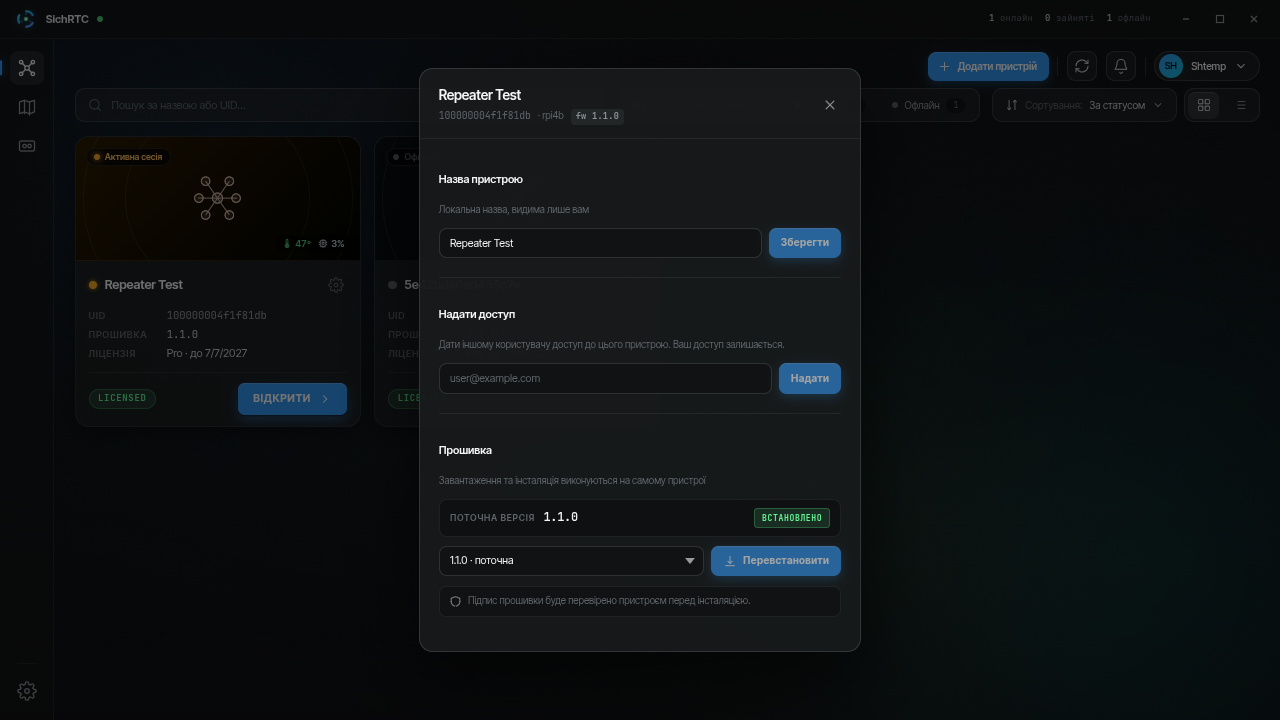Focus the device name field Repeater Test
Viewport: 1280px width, 720px height.
600,243
